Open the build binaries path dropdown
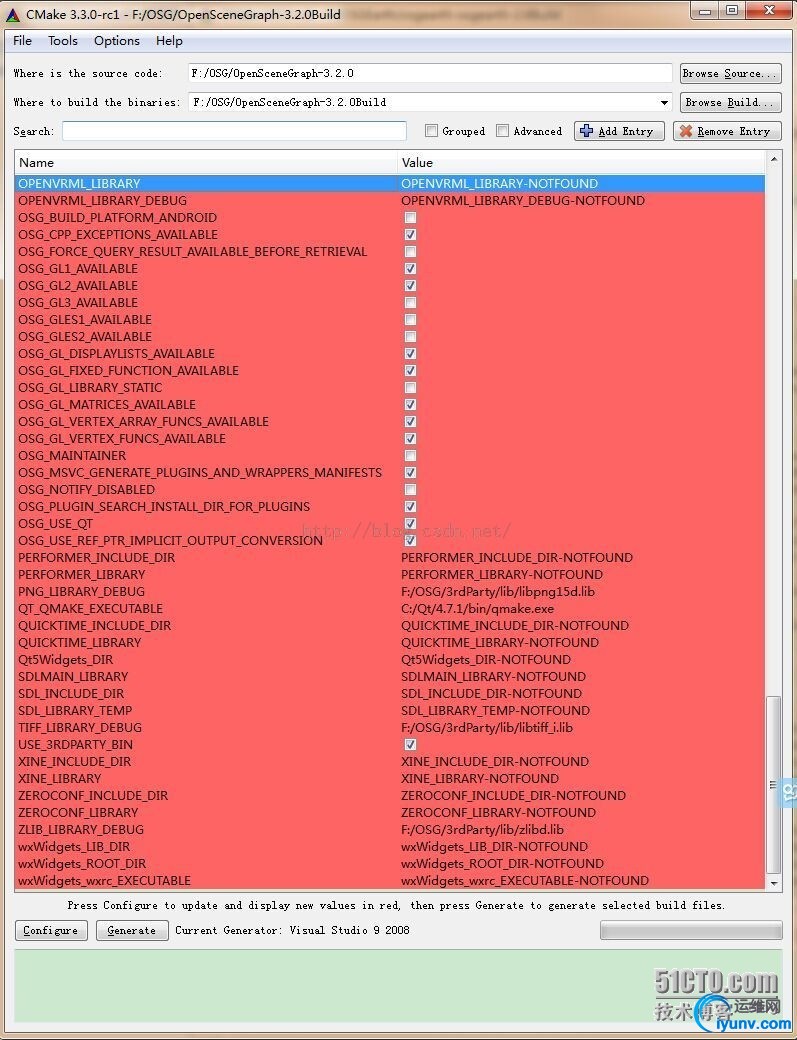Viewport: 797px width, 1040px height. point(664,102)
